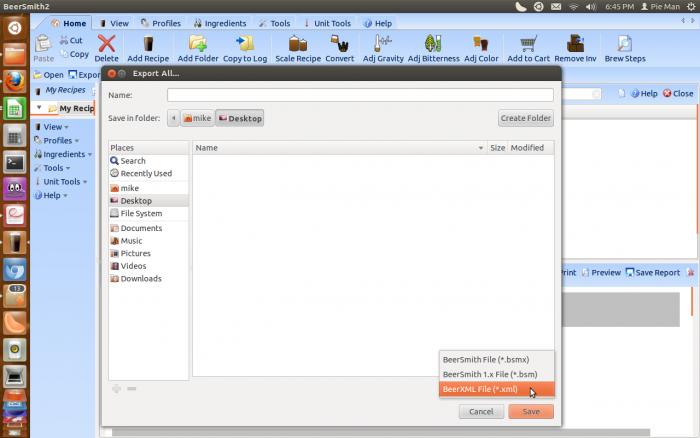Open the spreadsheet app in the dock
The width and height of the screenshot is (700, 438).
point(15,108)
